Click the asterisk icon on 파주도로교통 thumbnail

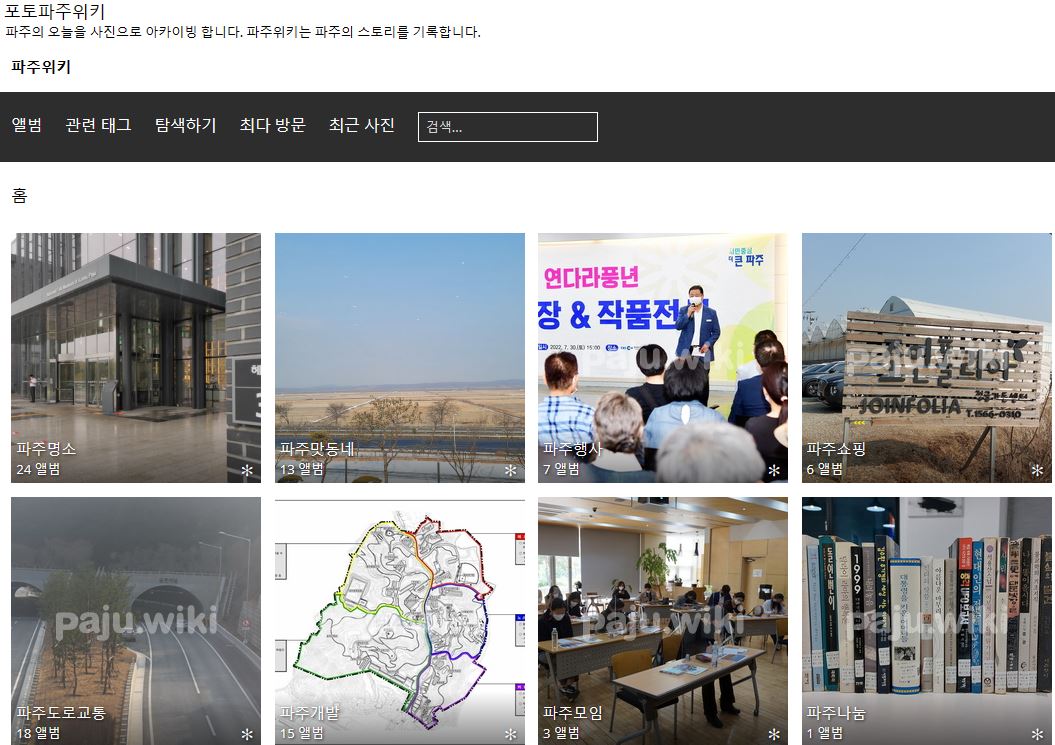pyautogui.click(x=247, y=734)
